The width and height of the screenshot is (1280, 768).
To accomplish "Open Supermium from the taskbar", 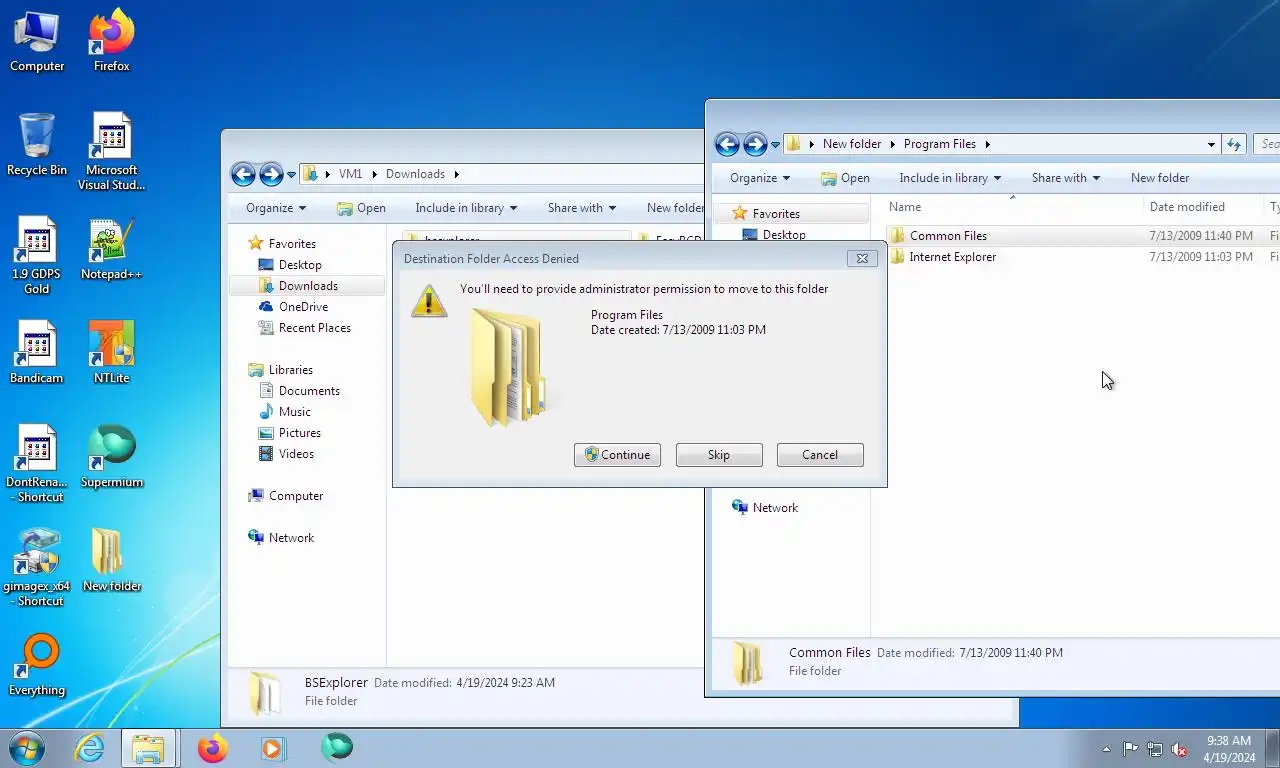I will (337, 748).
